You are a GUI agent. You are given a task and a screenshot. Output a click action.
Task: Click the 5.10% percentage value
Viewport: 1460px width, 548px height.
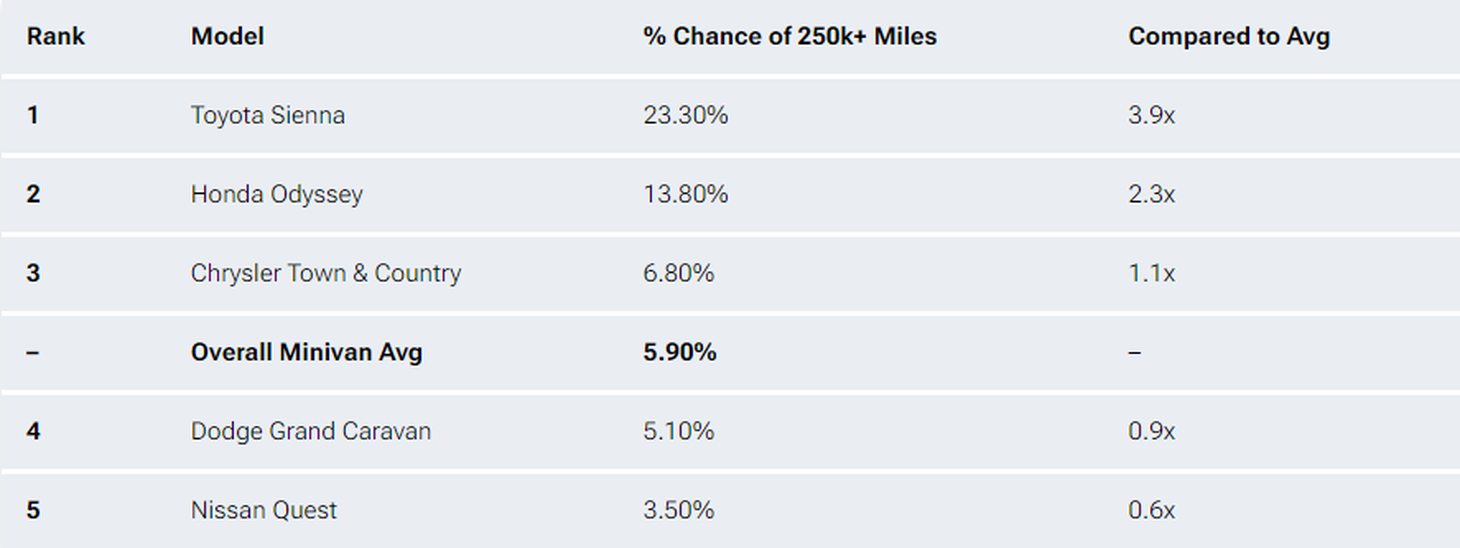pos(679,431)
